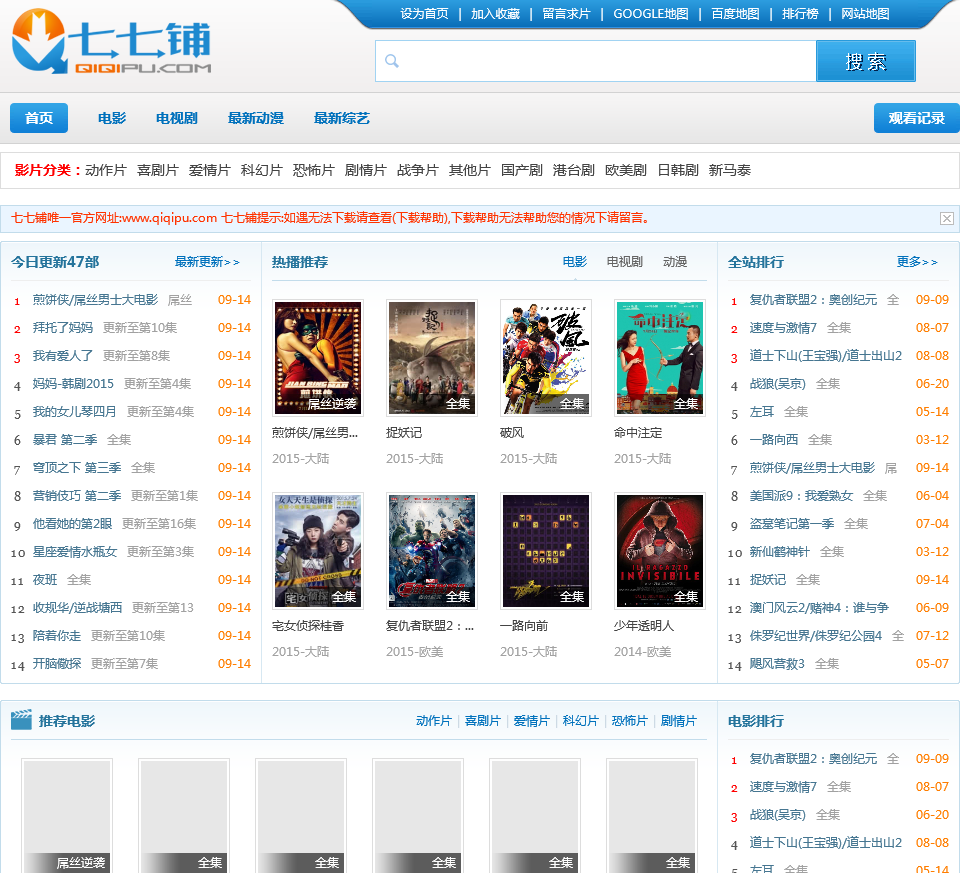Open 开脑做探 update entry
Image resolution: width=960 pixels, height=873 pixels.
[x=57, y=664]
